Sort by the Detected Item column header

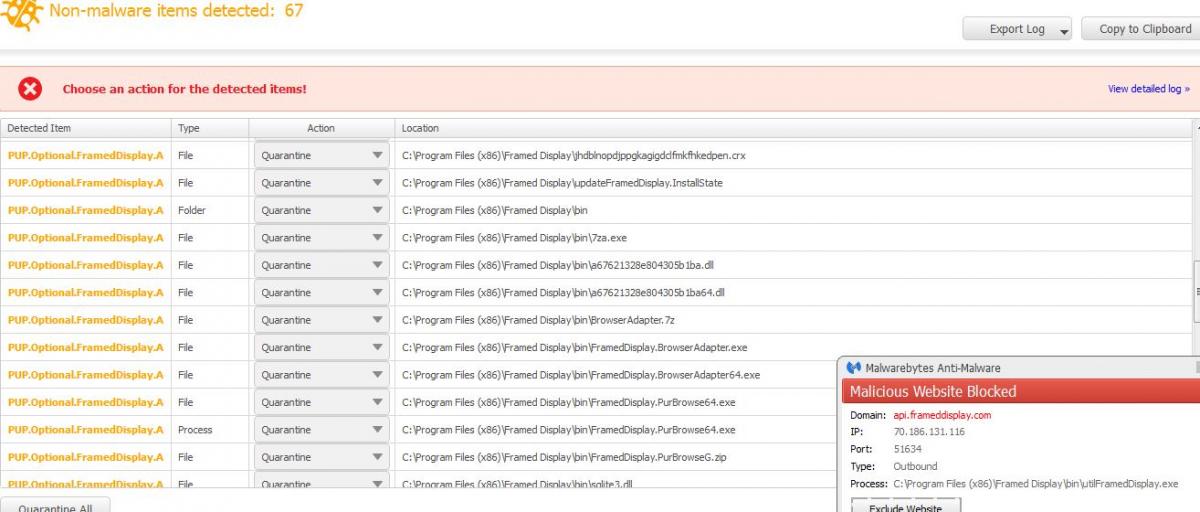point(86,128)
